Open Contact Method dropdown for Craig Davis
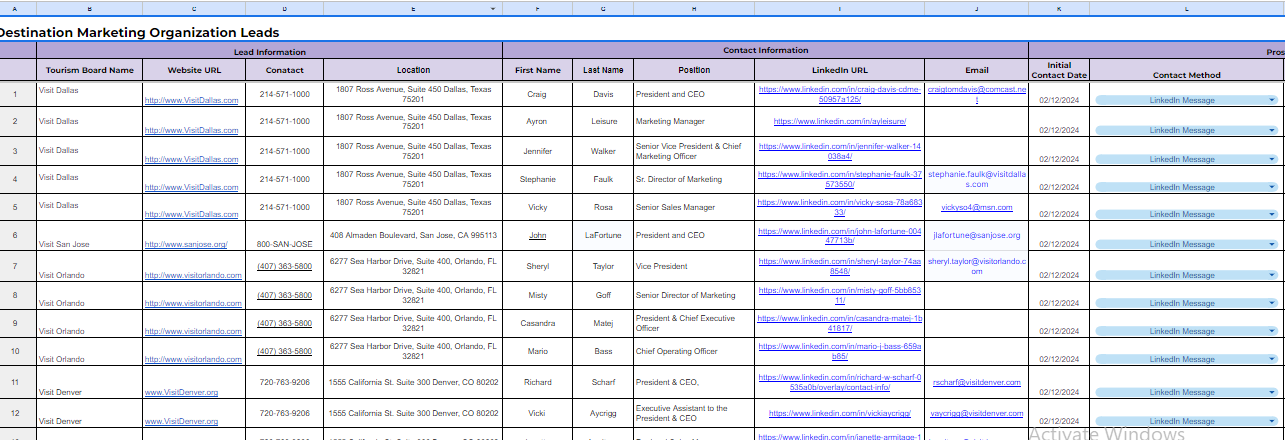1285x440 pixels. click(1272, 100)
